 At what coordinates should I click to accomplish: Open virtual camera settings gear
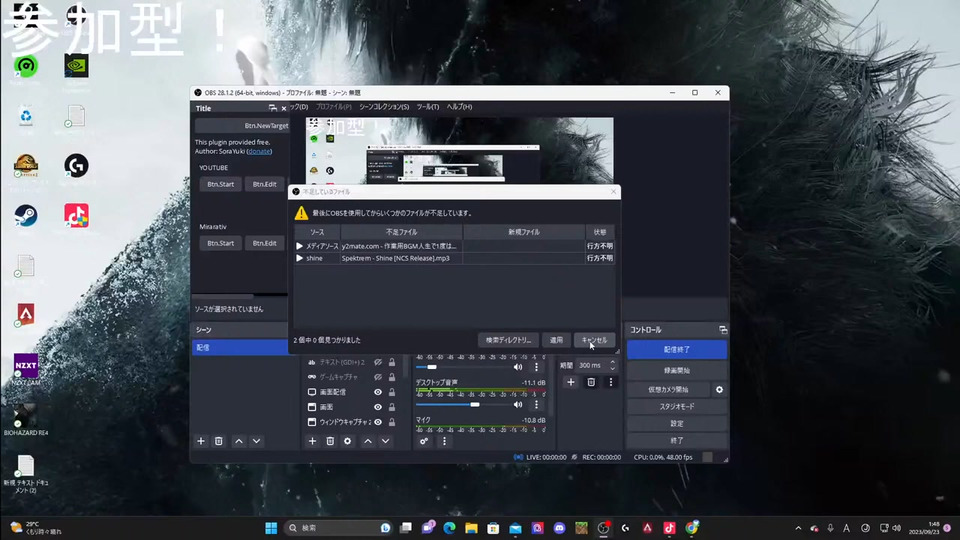click(719, 389)
